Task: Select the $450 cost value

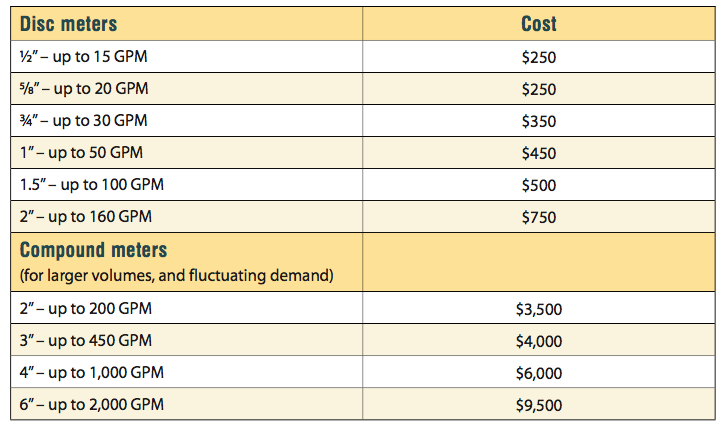Action: [x=539, y=153]
